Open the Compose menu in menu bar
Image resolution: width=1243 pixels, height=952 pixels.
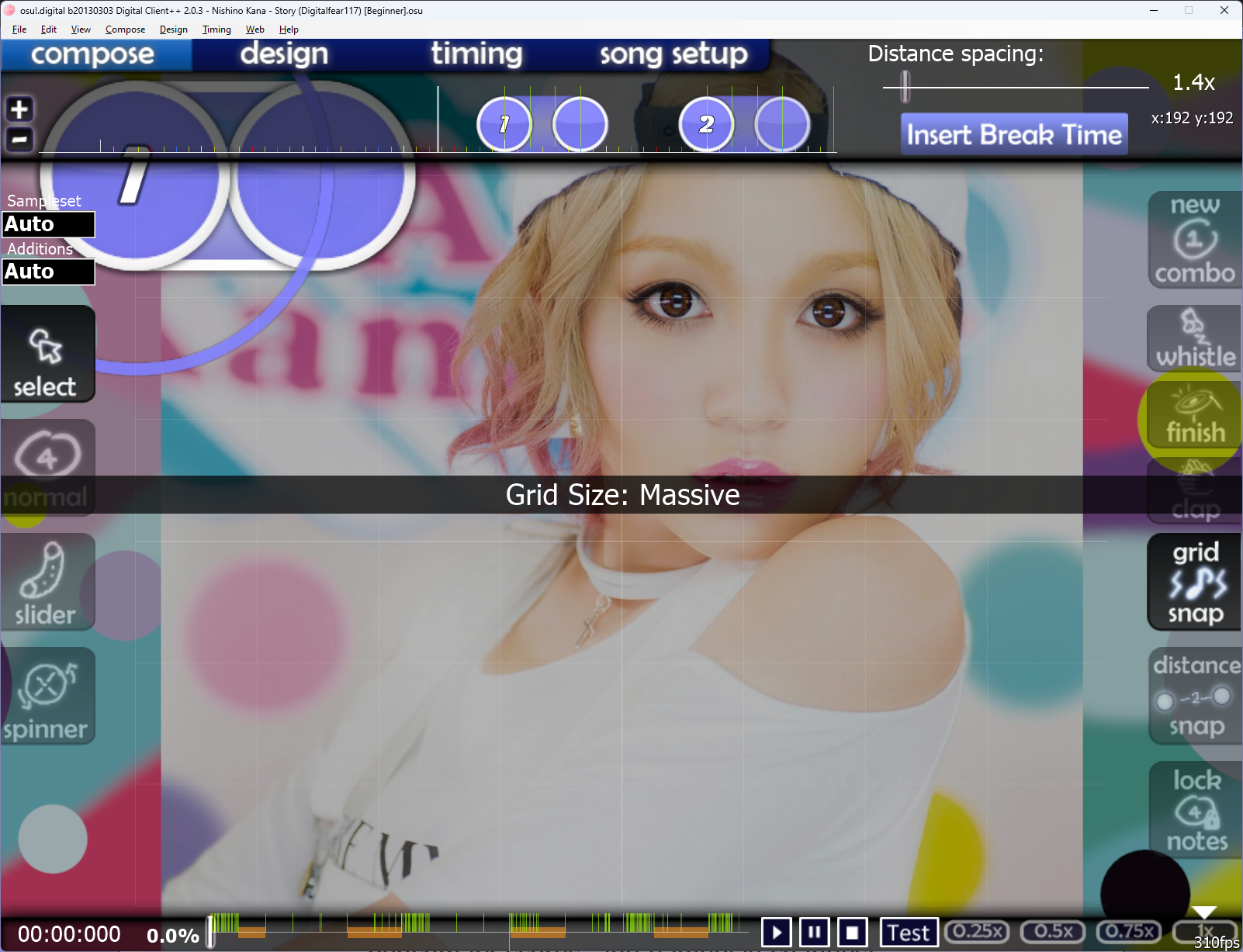125,29
